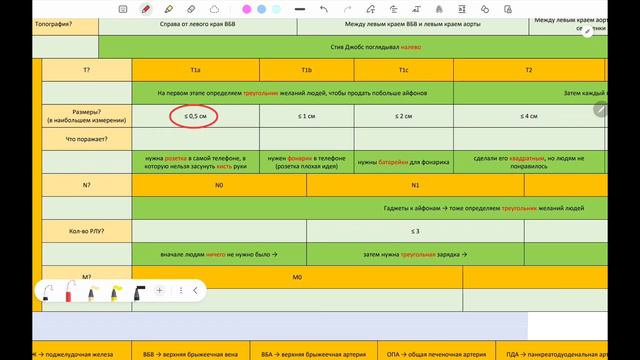
Task: Click the 'Стив Джобс поглядывал налево' row
Action: click(353, 47)
